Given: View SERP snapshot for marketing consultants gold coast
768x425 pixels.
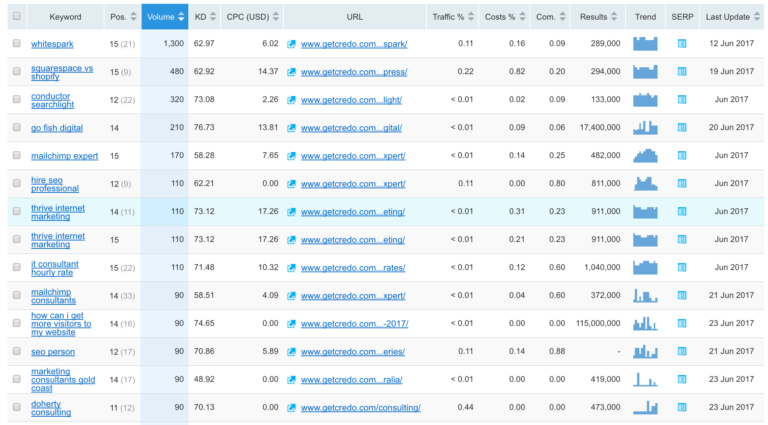Looking at the screenshot, I should [682, 379].
